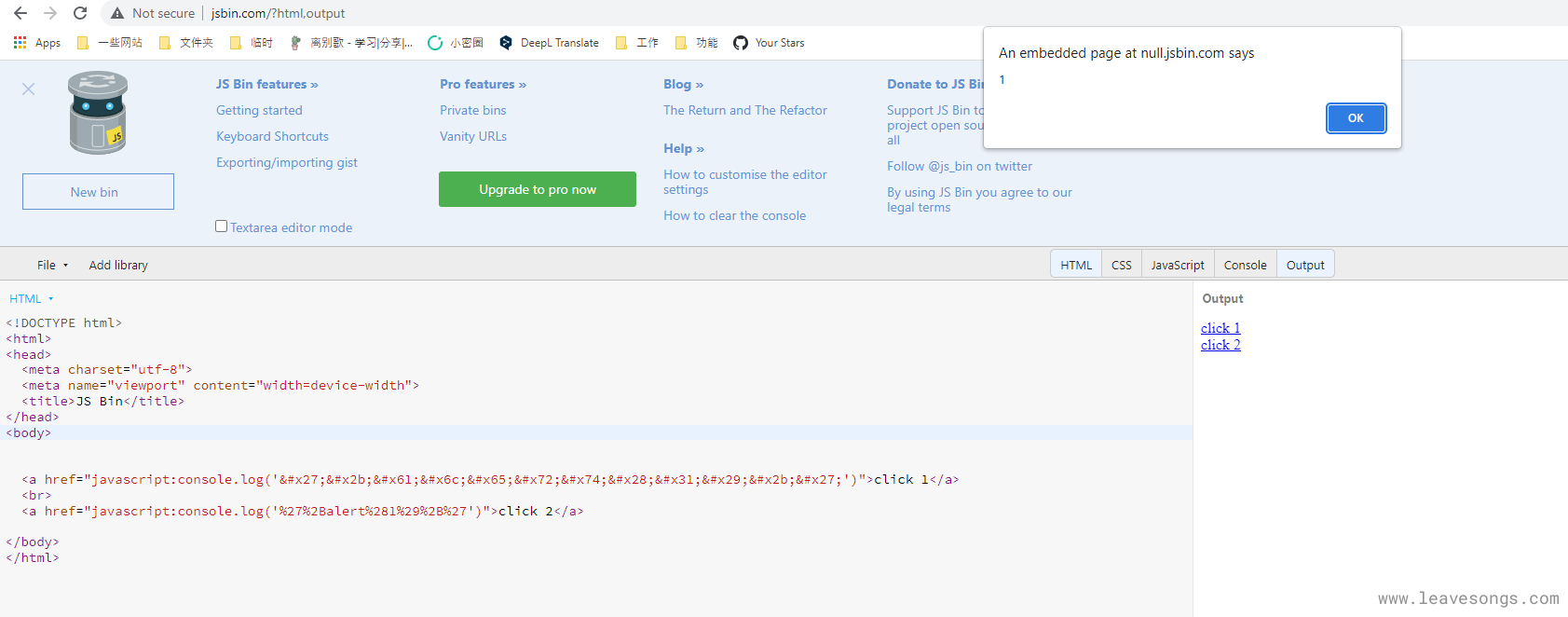Click the JS Bin robot logo
Image resolution: width=1568 pixels, height=617 pixels.
click(97, 114)
